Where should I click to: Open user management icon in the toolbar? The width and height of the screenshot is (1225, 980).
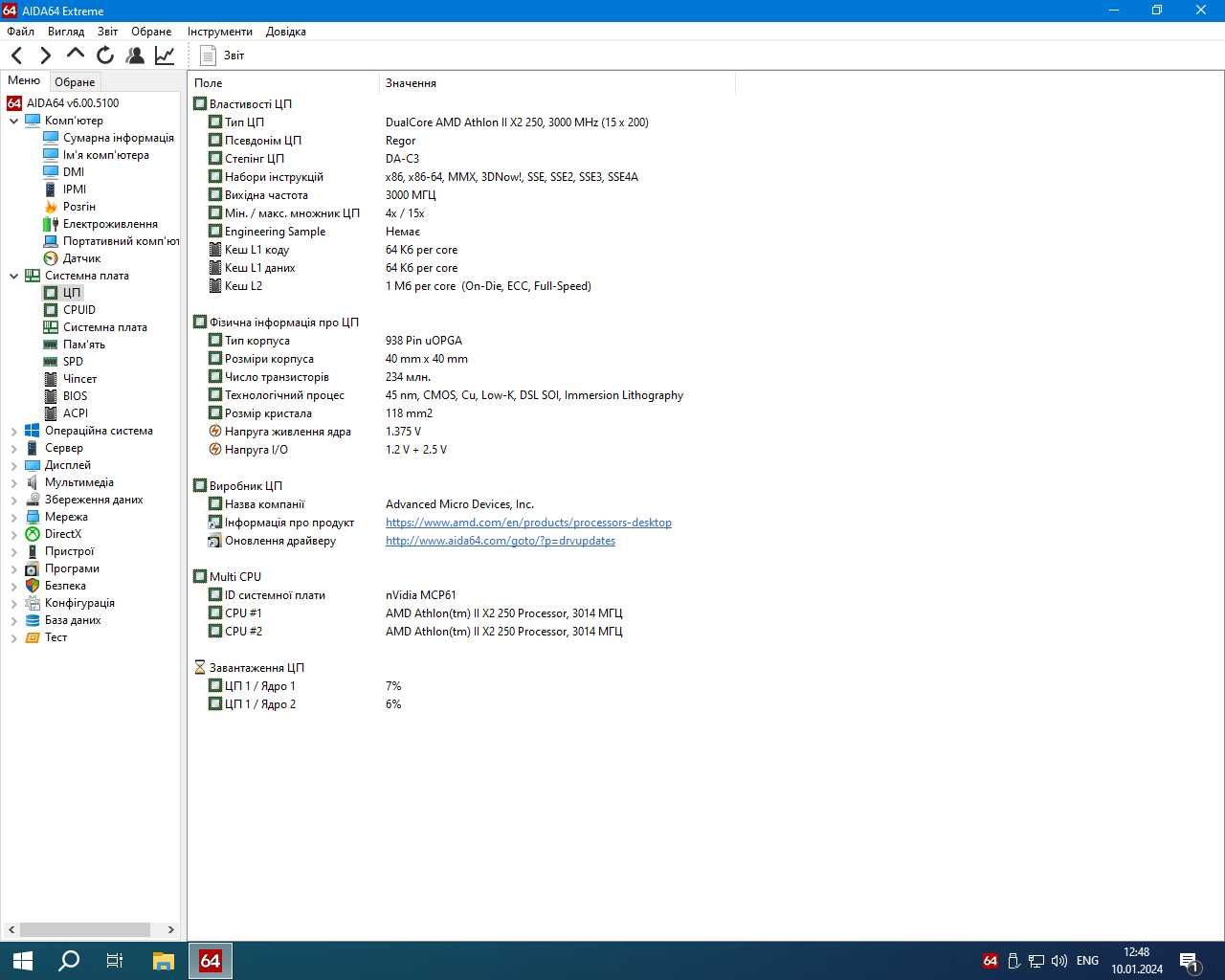click(x=135, y=56)
